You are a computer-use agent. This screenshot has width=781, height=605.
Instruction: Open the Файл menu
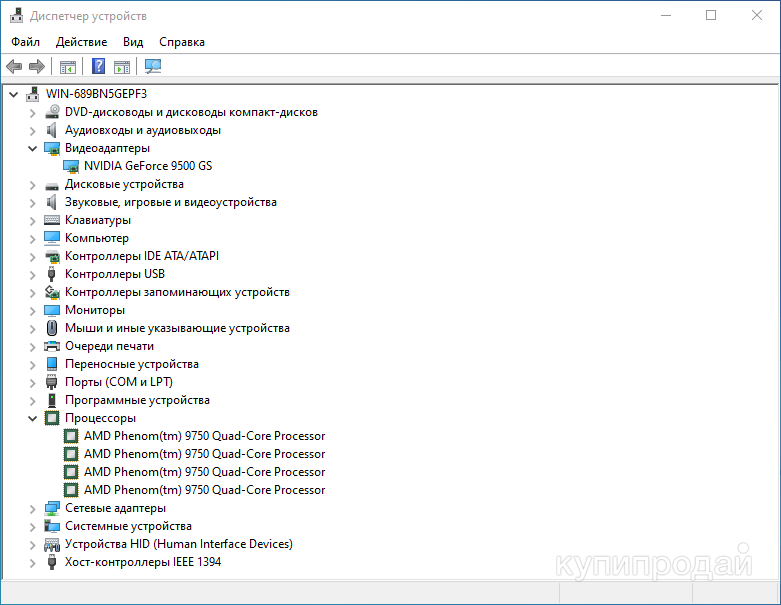tap(26, 42)
